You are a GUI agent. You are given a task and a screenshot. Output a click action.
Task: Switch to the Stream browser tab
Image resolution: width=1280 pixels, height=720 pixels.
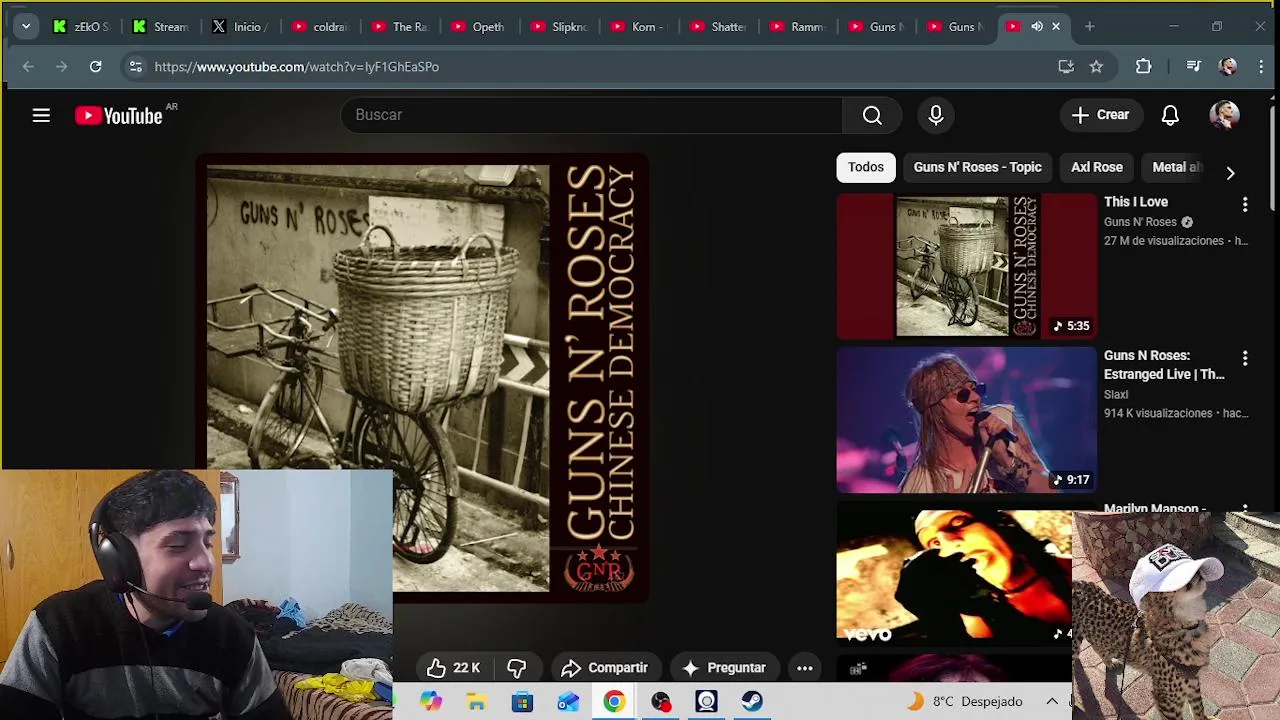pos(161,27)
